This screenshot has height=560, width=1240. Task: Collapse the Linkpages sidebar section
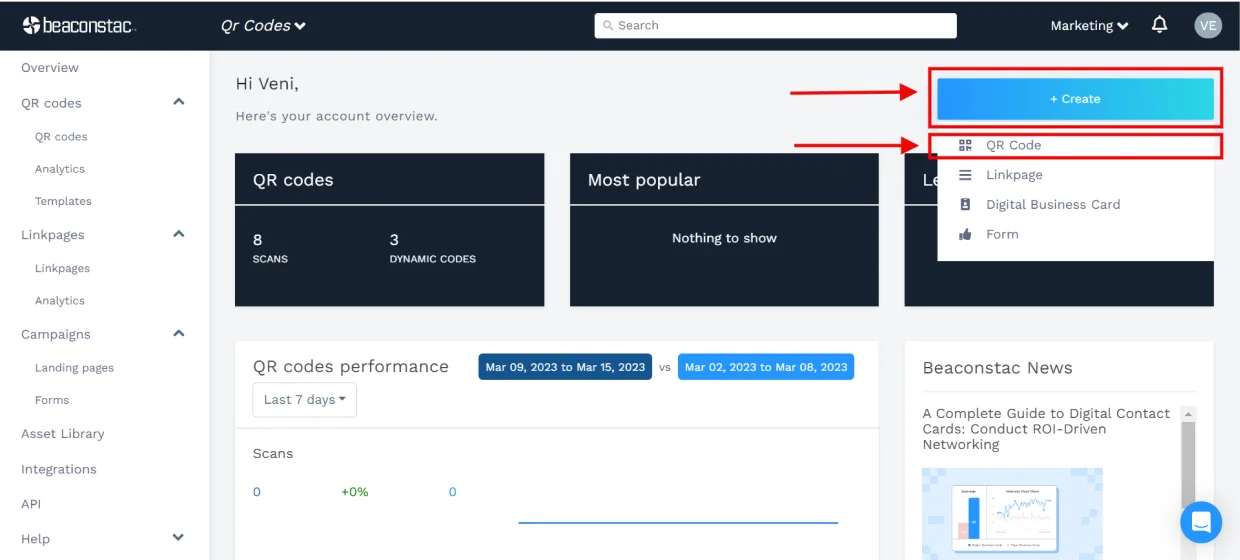pos(179,234)
